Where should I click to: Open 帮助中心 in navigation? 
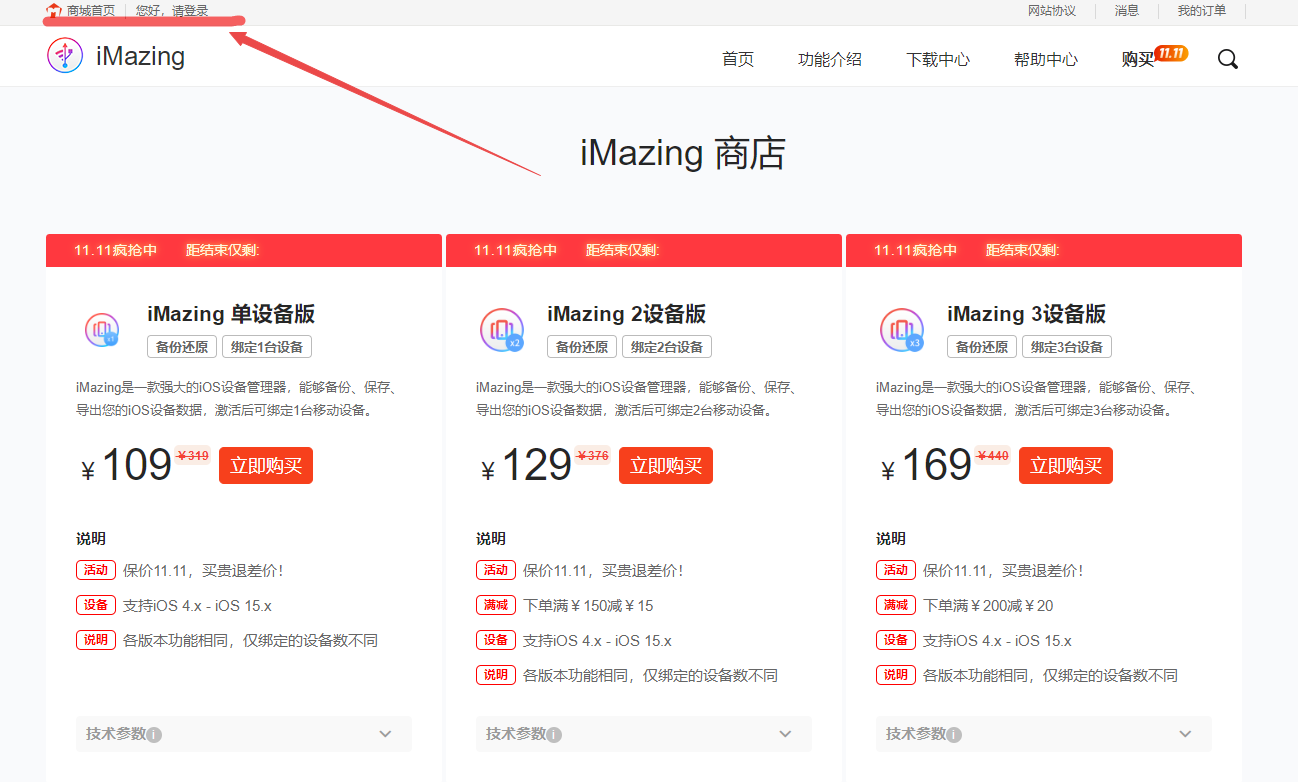click(x=1046, y=59)
